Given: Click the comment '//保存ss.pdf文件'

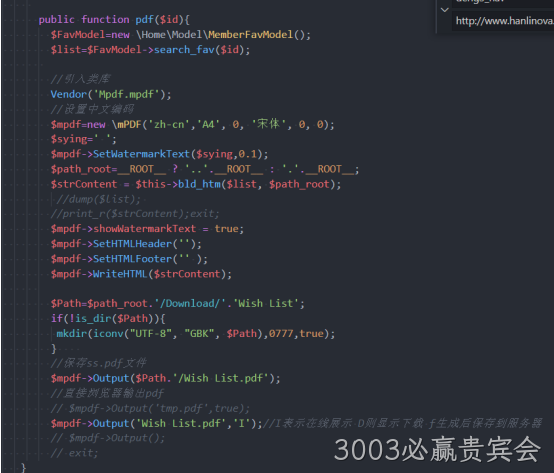Looking at the screenshot, I should click(x=98, y=363).
